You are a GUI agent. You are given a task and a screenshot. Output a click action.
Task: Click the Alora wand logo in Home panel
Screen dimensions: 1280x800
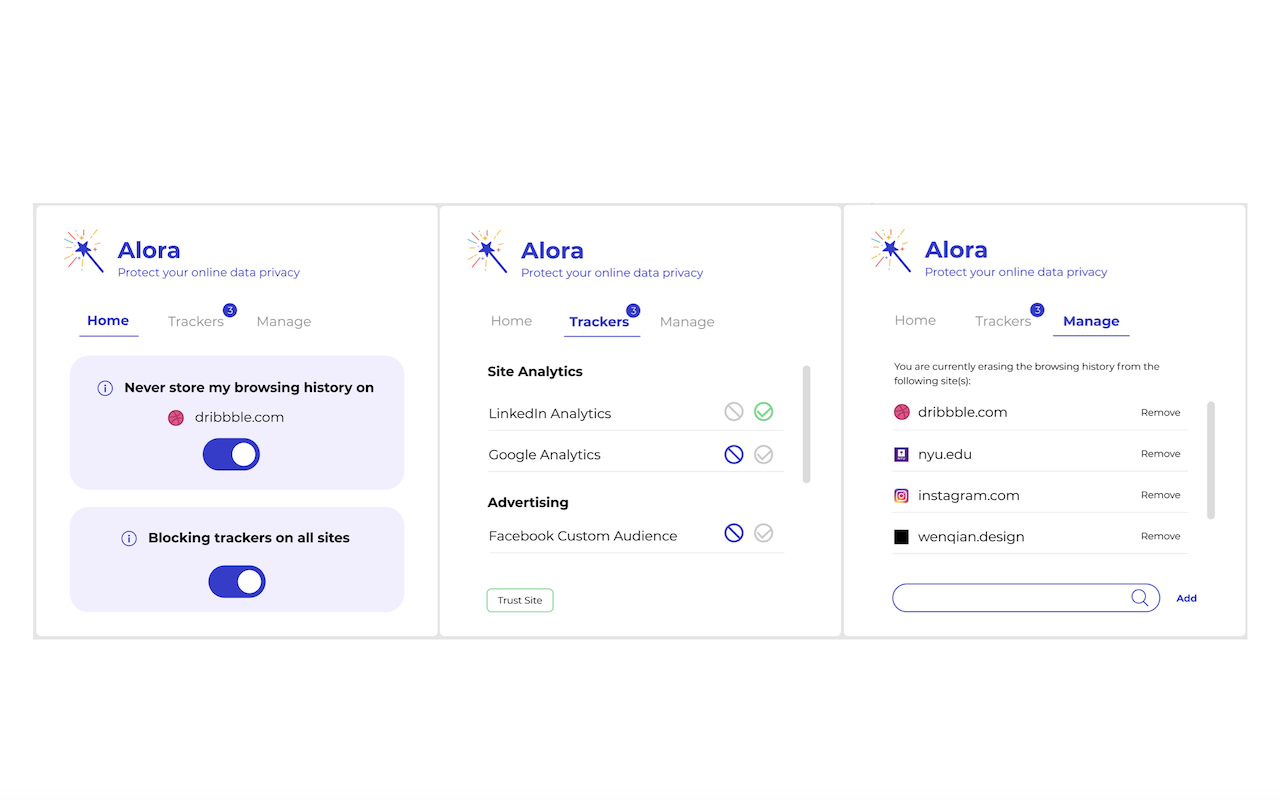84,250
